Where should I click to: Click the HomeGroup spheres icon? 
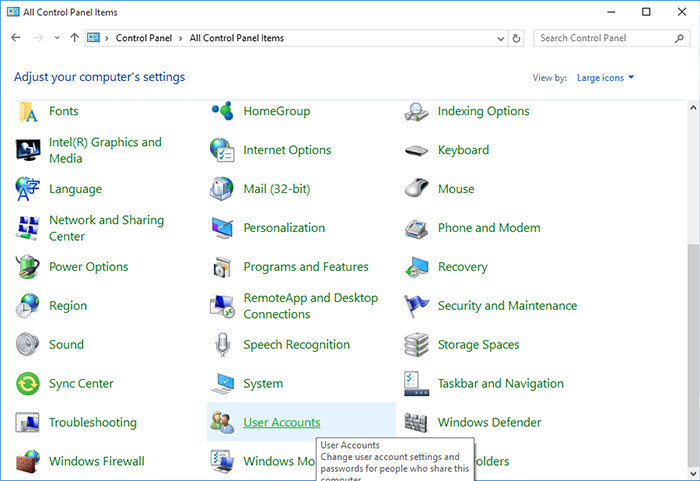pos(222,111)
